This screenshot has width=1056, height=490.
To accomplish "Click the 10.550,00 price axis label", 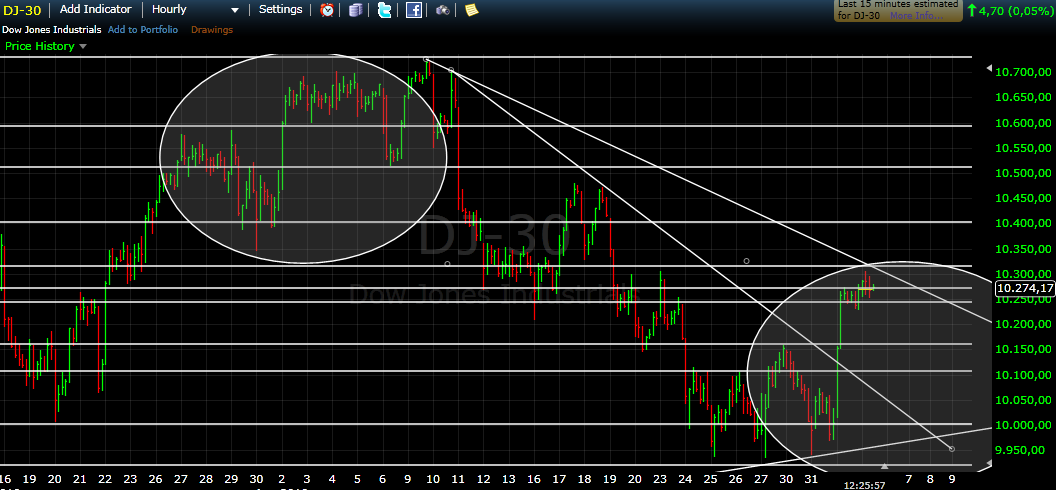I will 1022,148.
